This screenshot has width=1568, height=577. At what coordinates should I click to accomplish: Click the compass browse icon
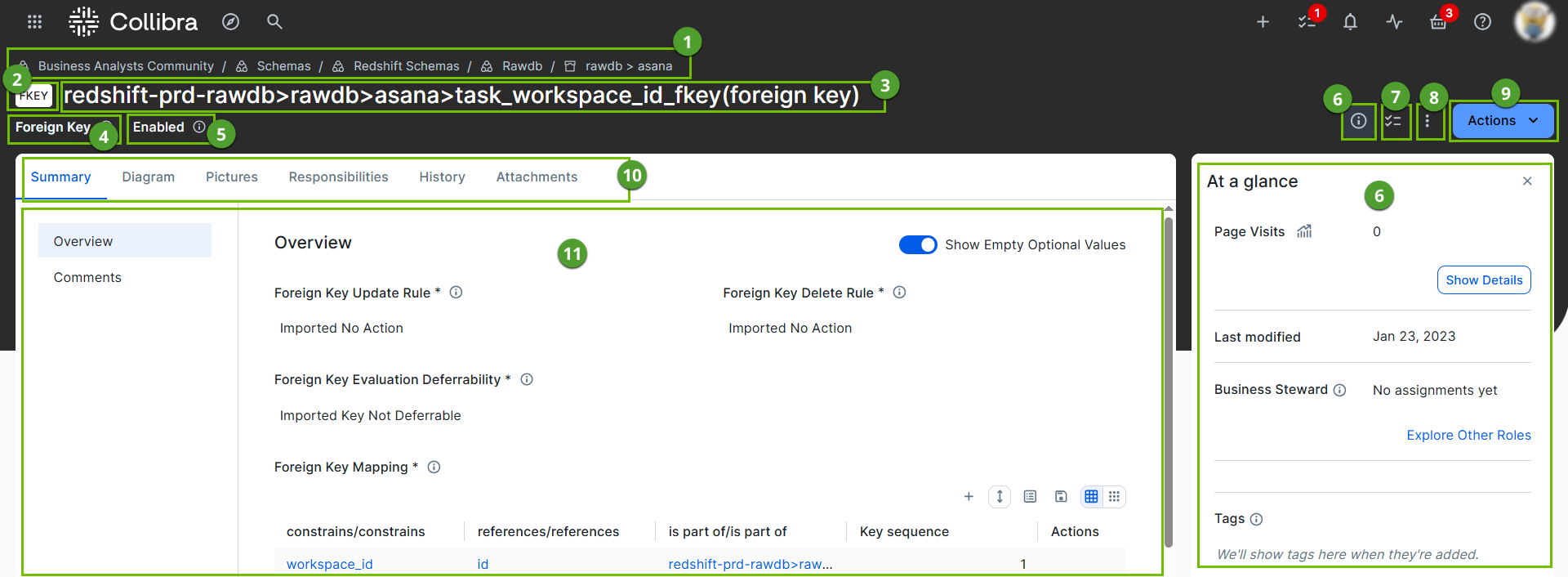[231, 22]
